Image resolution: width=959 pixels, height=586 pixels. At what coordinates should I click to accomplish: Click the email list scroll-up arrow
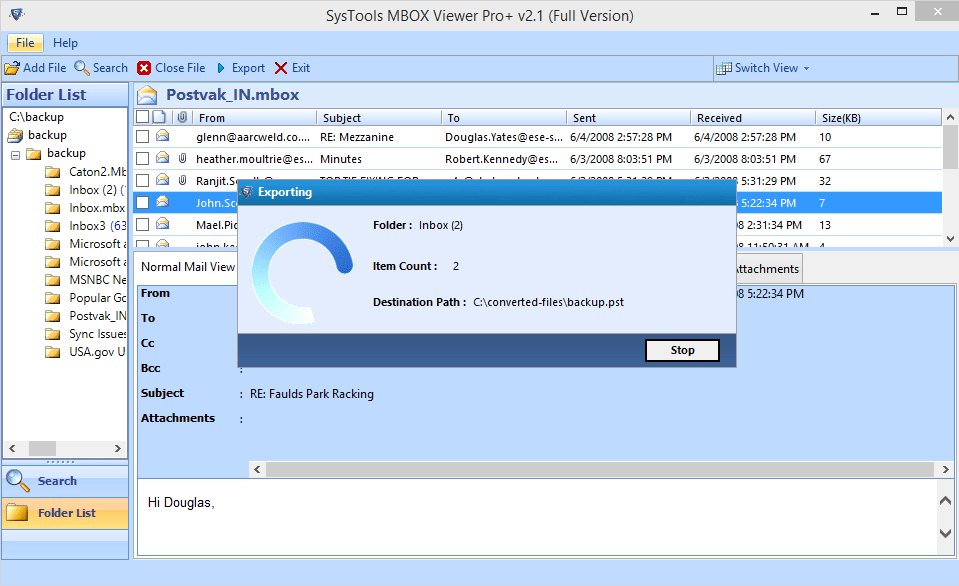tap(950, 117)
